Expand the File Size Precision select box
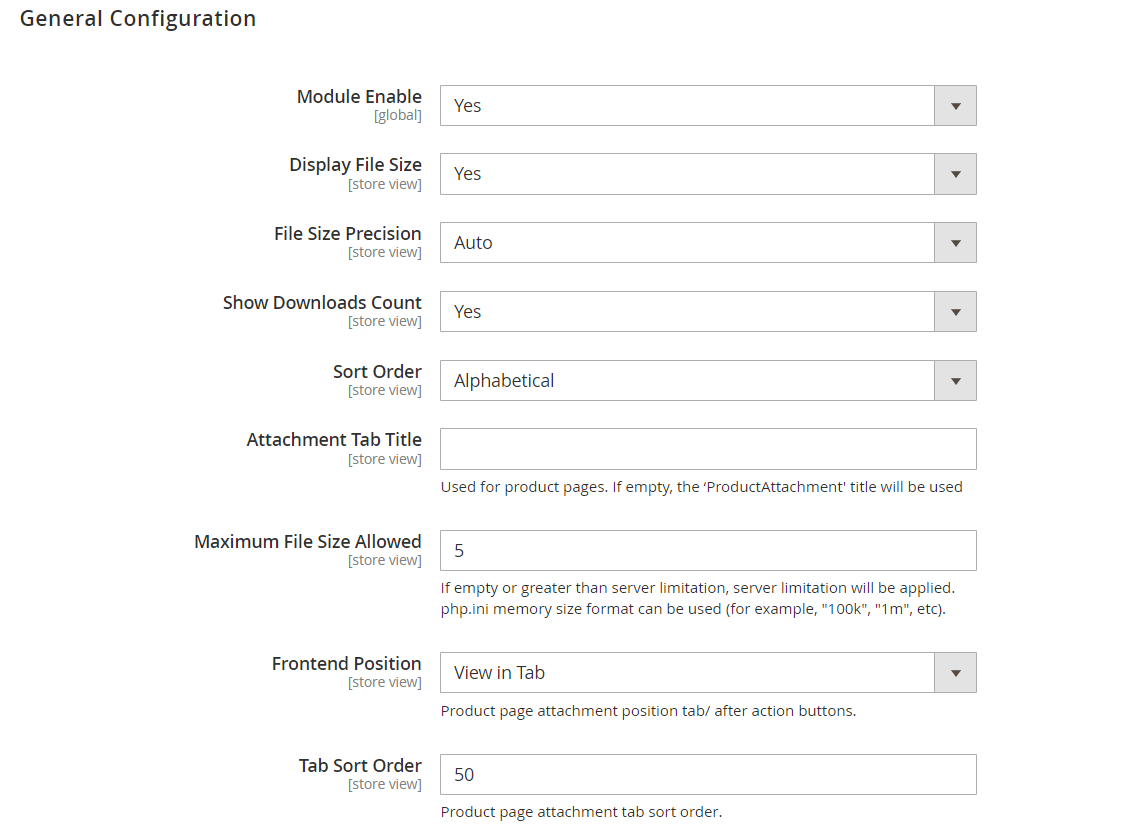The width and height of the screenshot is (1139, 837). (707, 243)
